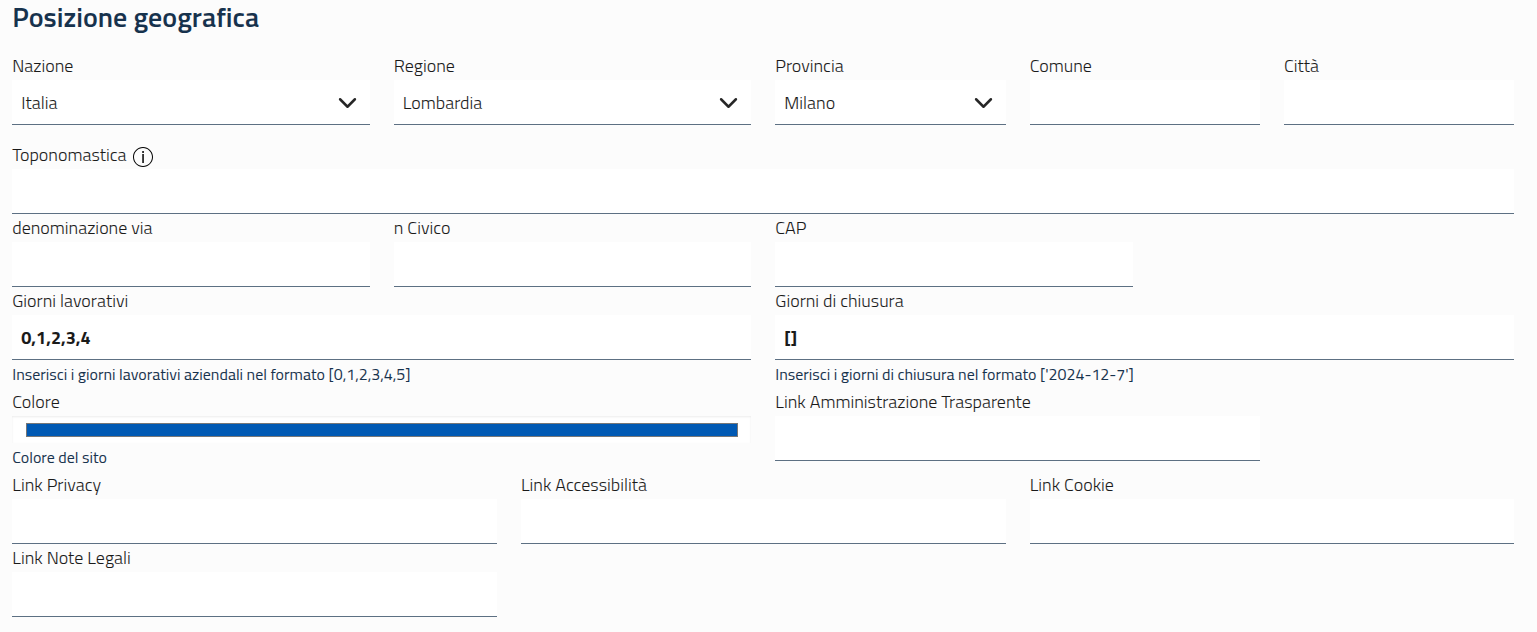The height and width of the screenshot is (632, 1537).
Task: Focus the Link Note Legali input
Action: click(254, 594)
